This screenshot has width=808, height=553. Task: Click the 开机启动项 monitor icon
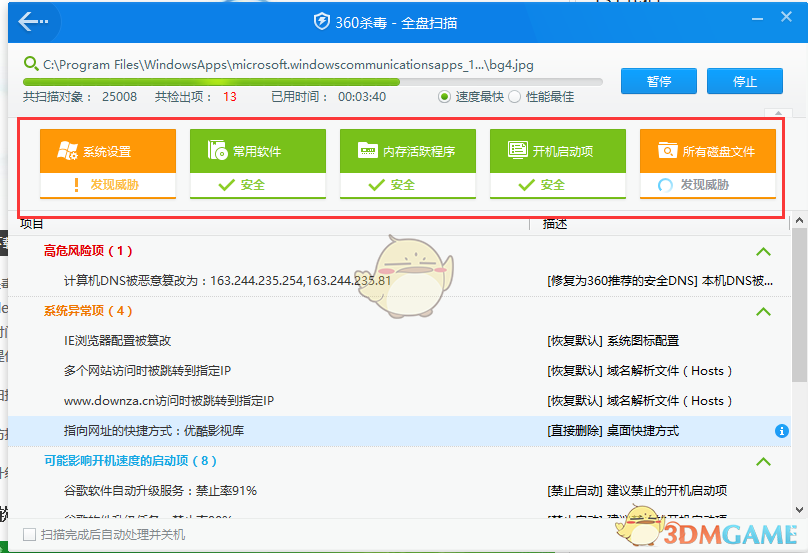518,150
